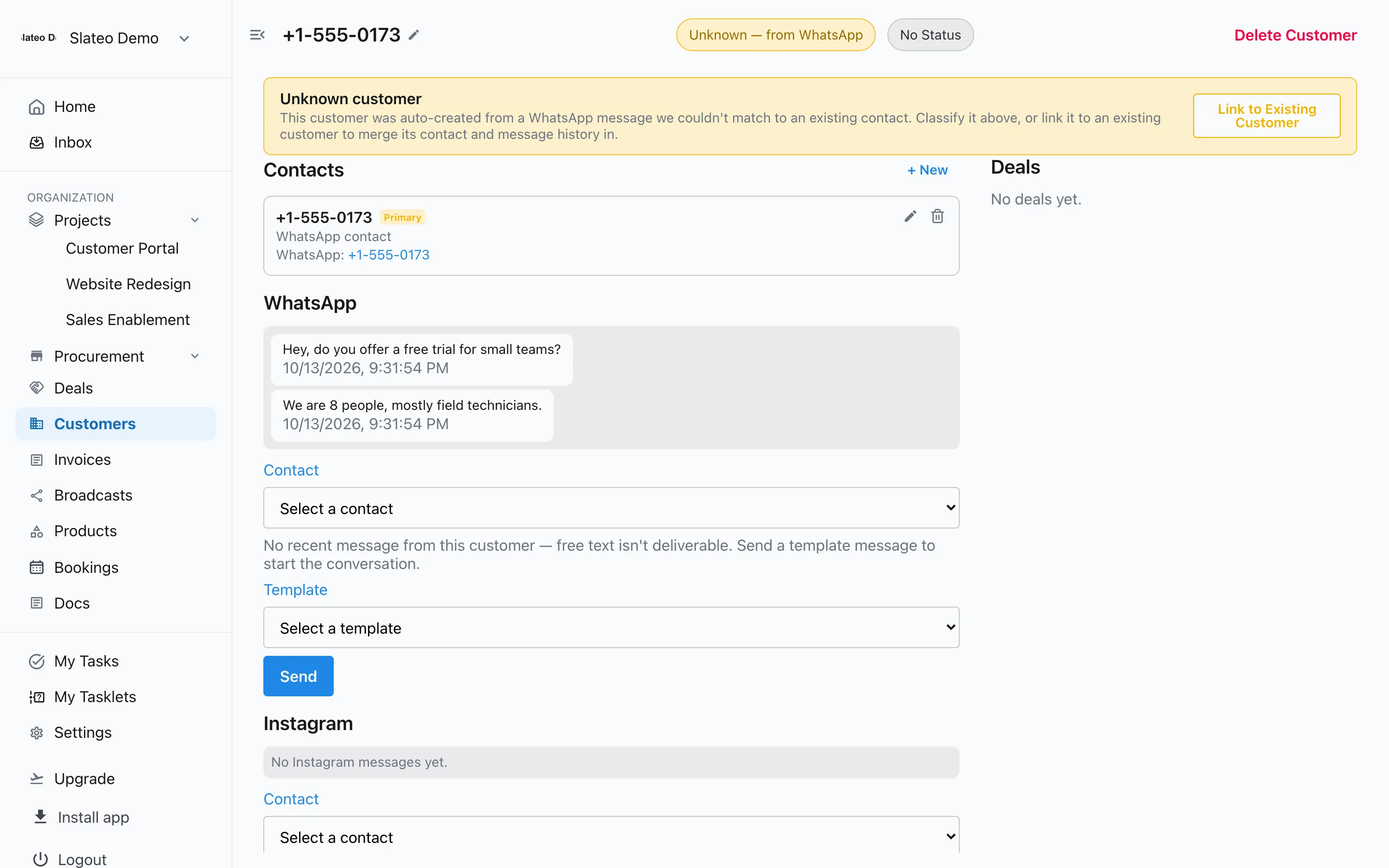Expand the Procurement section chevron

[x=194, y=356]
